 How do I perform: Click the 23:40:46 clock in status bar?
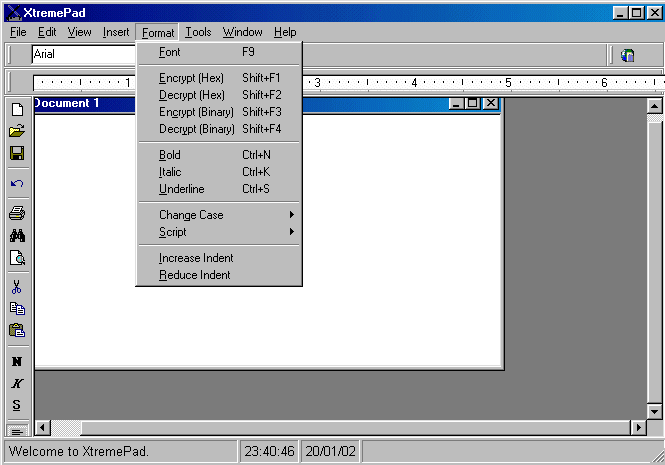coord(269,451)
